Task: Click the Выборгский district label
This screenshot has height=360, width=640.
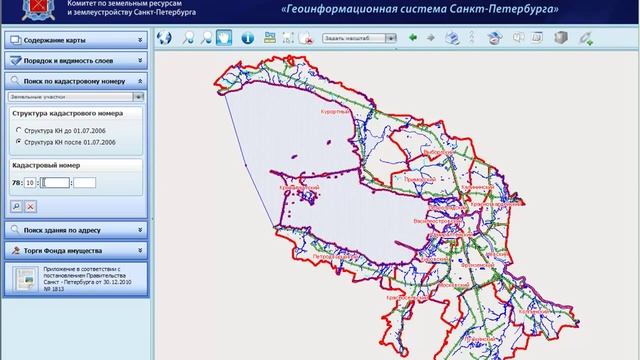Action: tap(438, 152)
